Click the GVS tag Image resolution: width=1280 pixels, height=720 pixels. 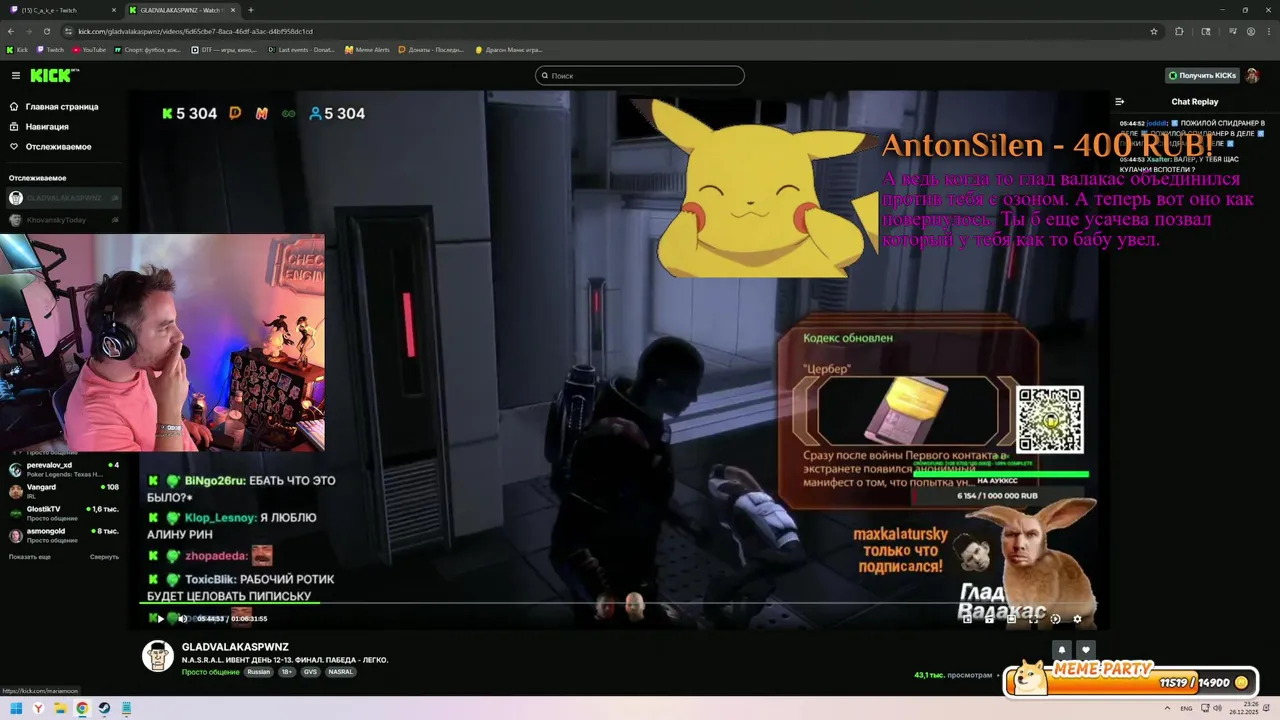click(x=310, y=672)
